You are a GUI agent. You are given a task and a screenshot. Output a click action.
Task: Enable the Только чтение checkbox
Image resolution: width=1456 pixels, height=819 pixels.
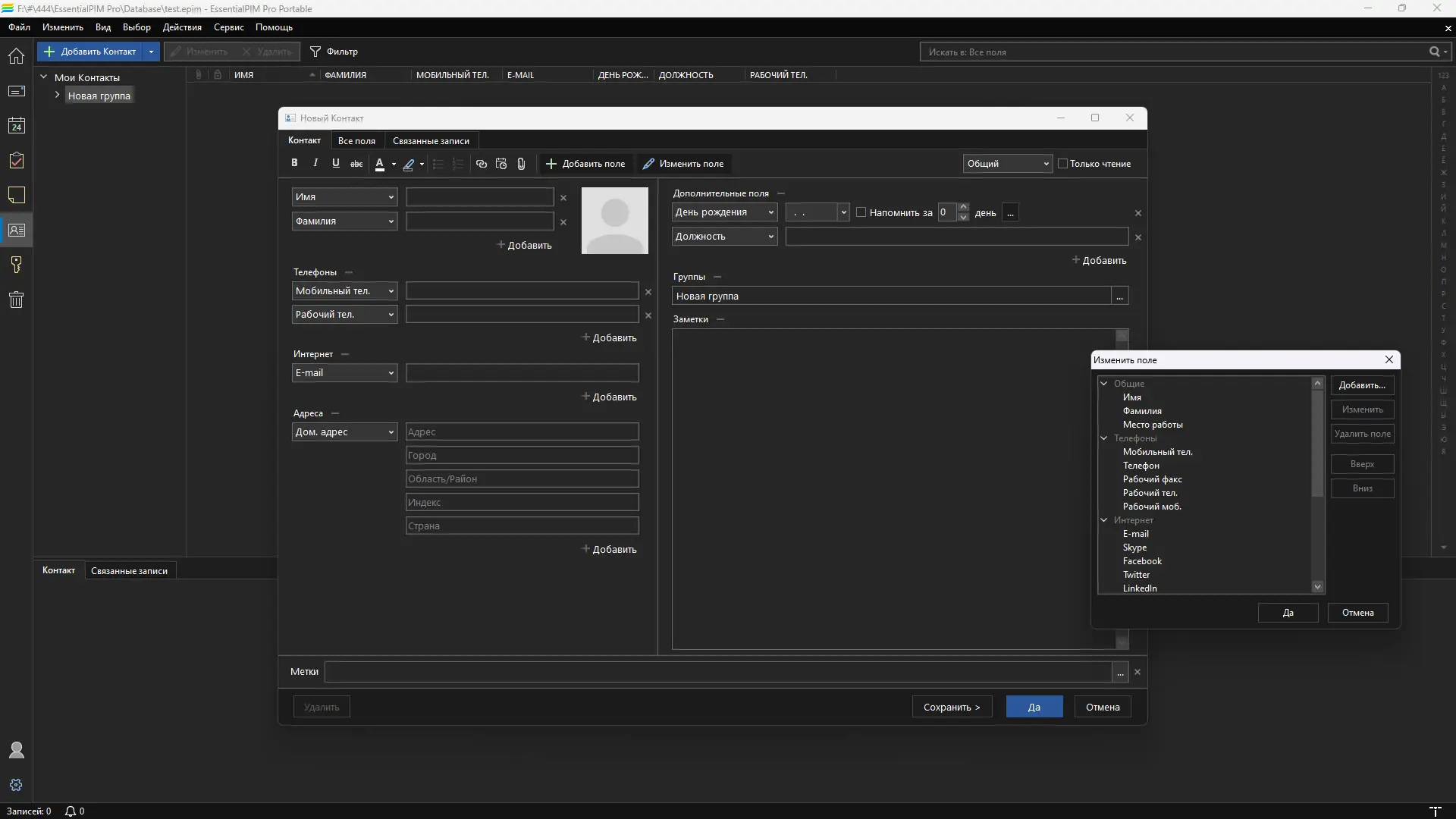[1062, 164]
